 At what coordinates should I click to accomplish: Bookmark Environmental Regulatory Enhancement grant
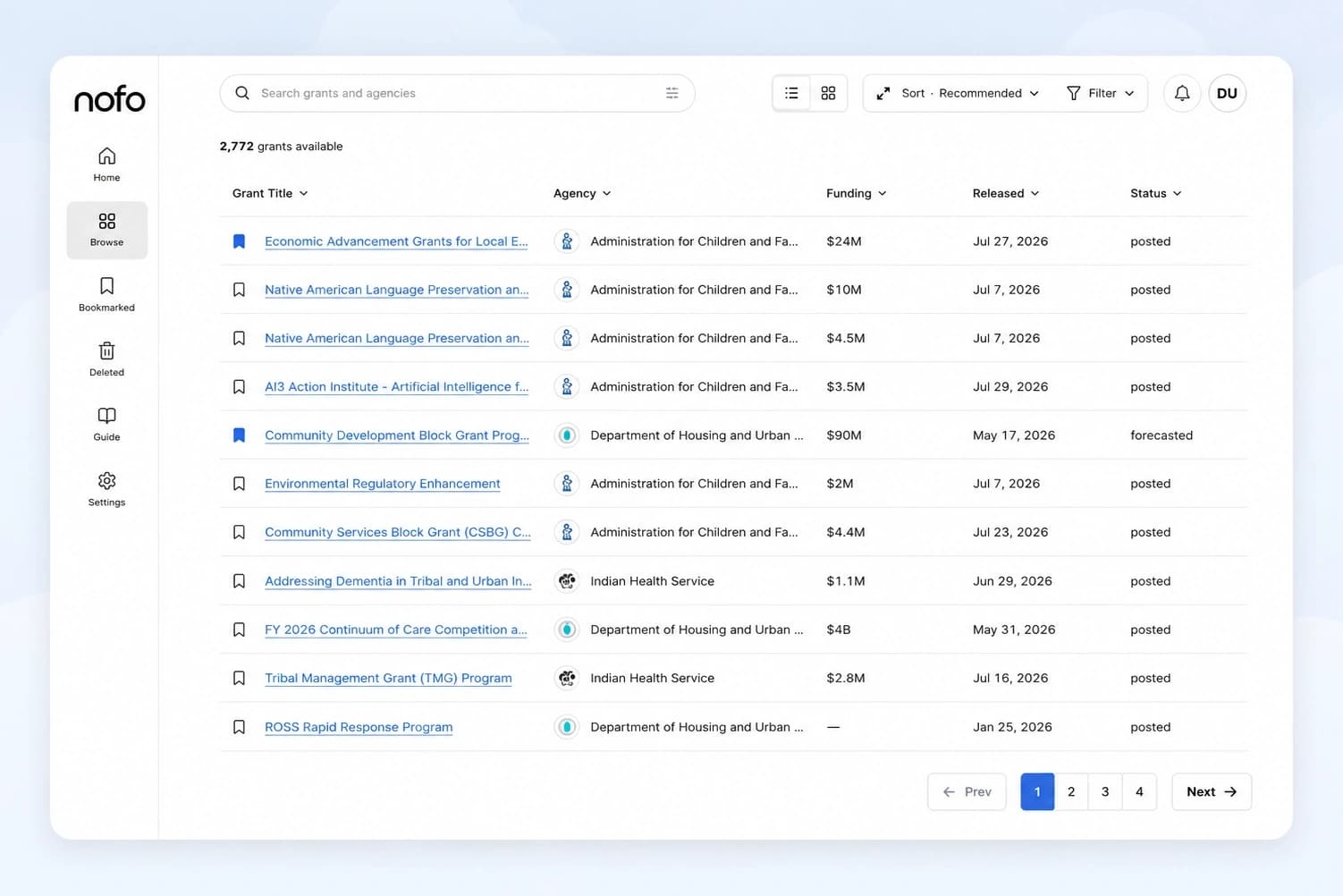[239, 484]
